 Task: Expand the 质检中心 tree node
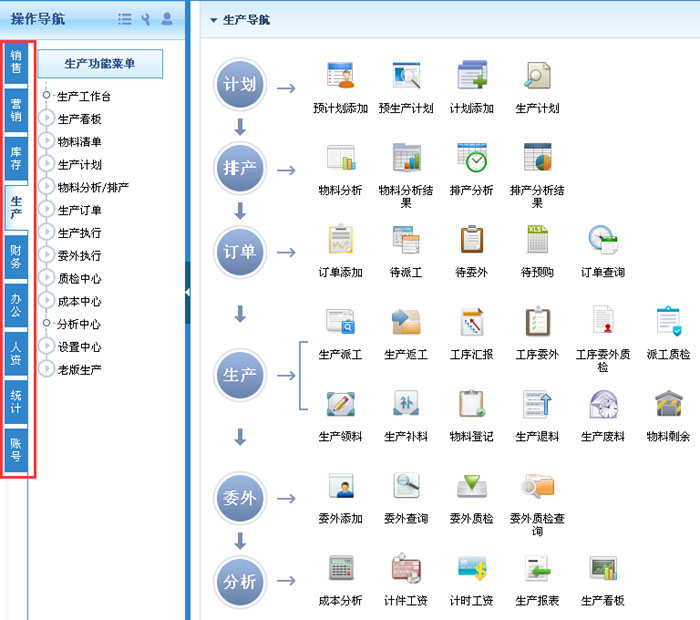click(x=46, y=279)
